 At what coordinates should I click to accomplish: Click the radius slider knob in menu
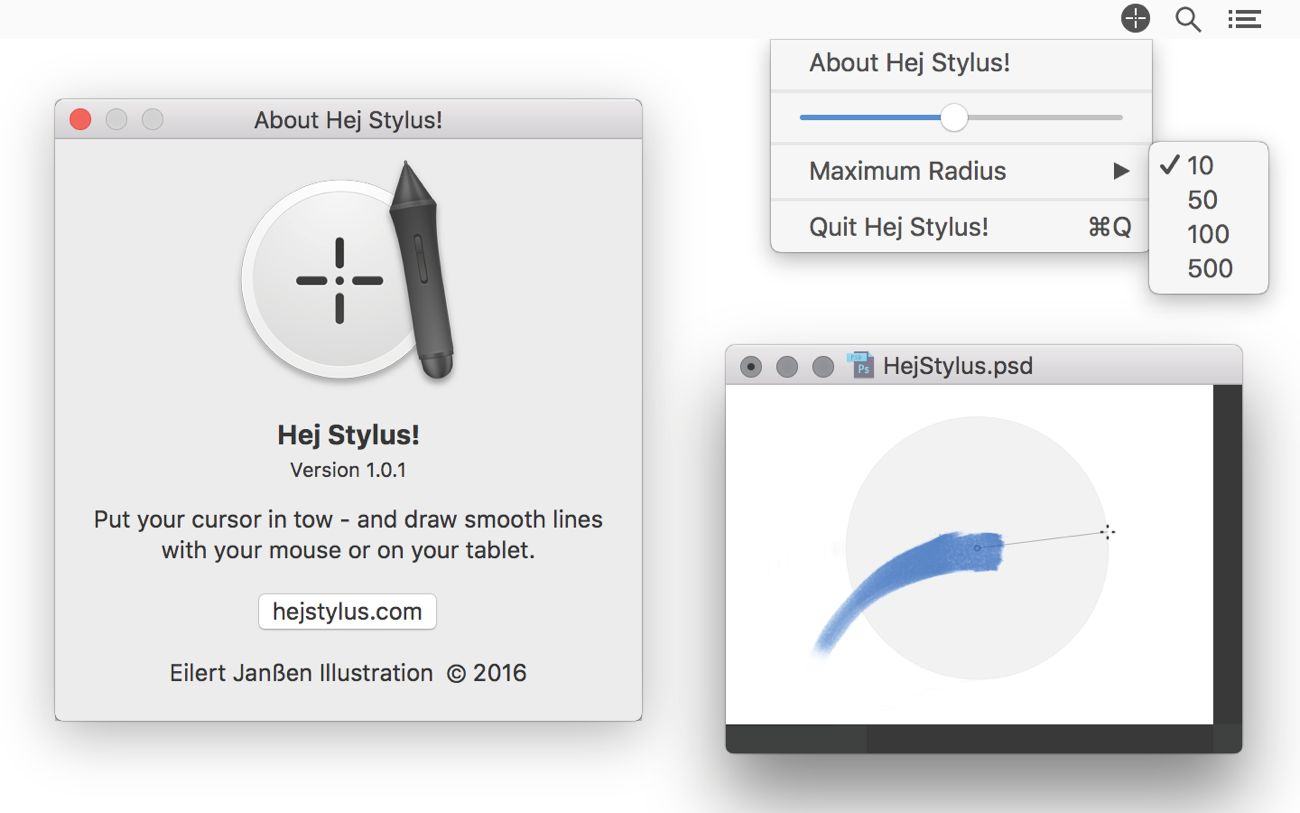(x=954, y=118)
